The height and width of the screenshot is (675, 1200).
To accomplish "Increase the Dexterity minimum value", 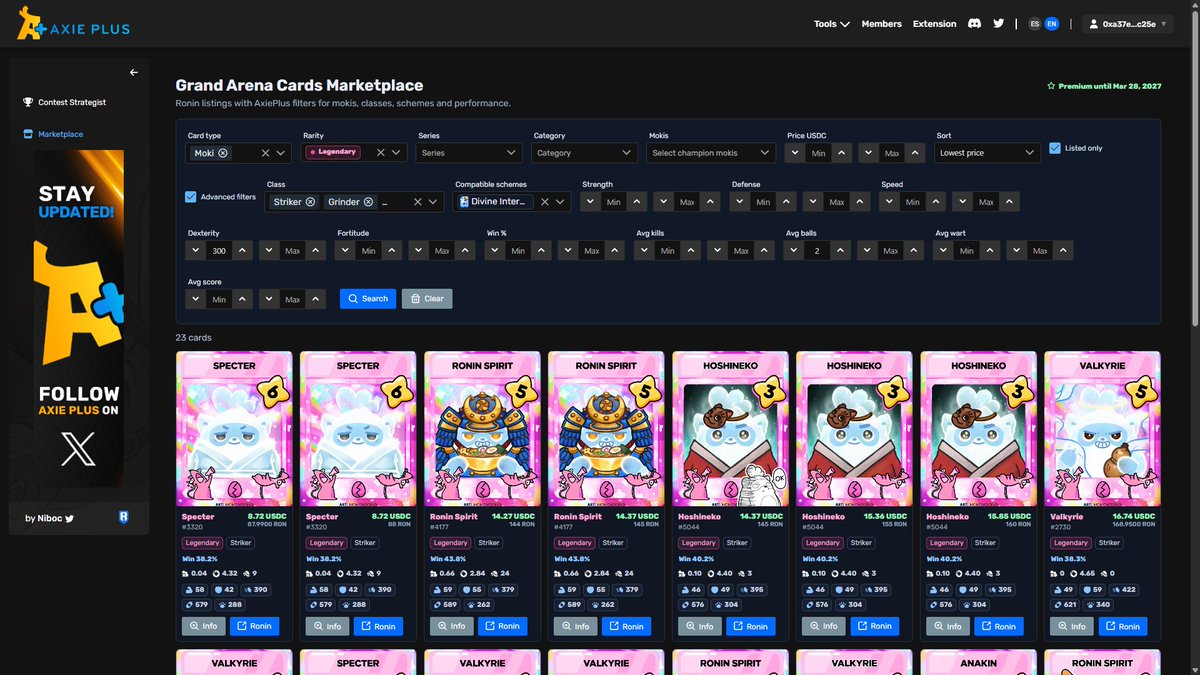I will click(243, 250).
